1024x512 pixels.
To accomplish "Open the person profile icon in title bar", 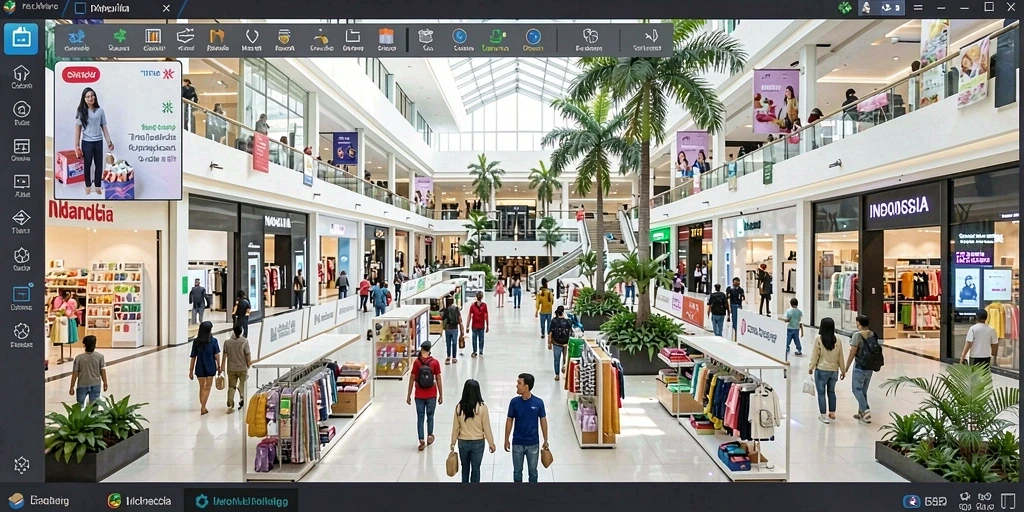I will [867, 8].
